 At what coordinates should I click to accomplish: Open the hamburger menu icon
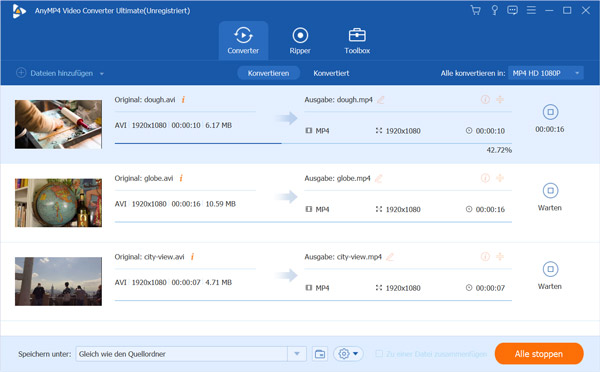[531, 10]
